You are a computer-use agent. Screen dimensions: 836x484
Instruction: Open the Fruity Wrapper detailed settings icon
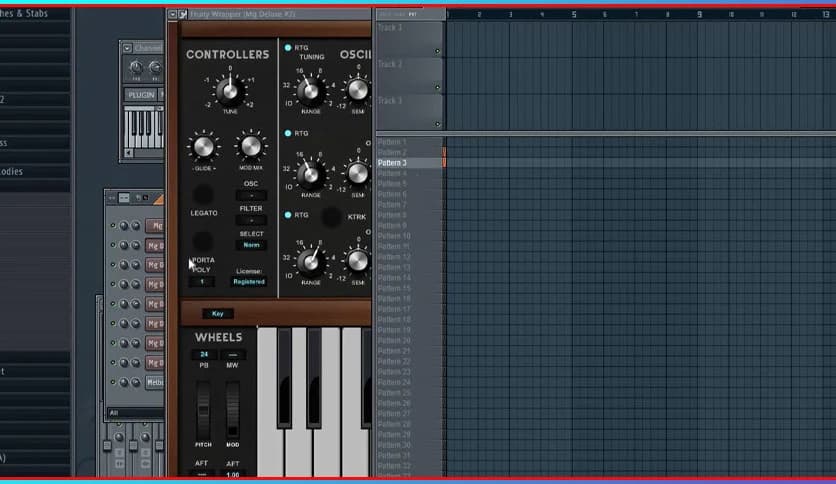point(183,14)
